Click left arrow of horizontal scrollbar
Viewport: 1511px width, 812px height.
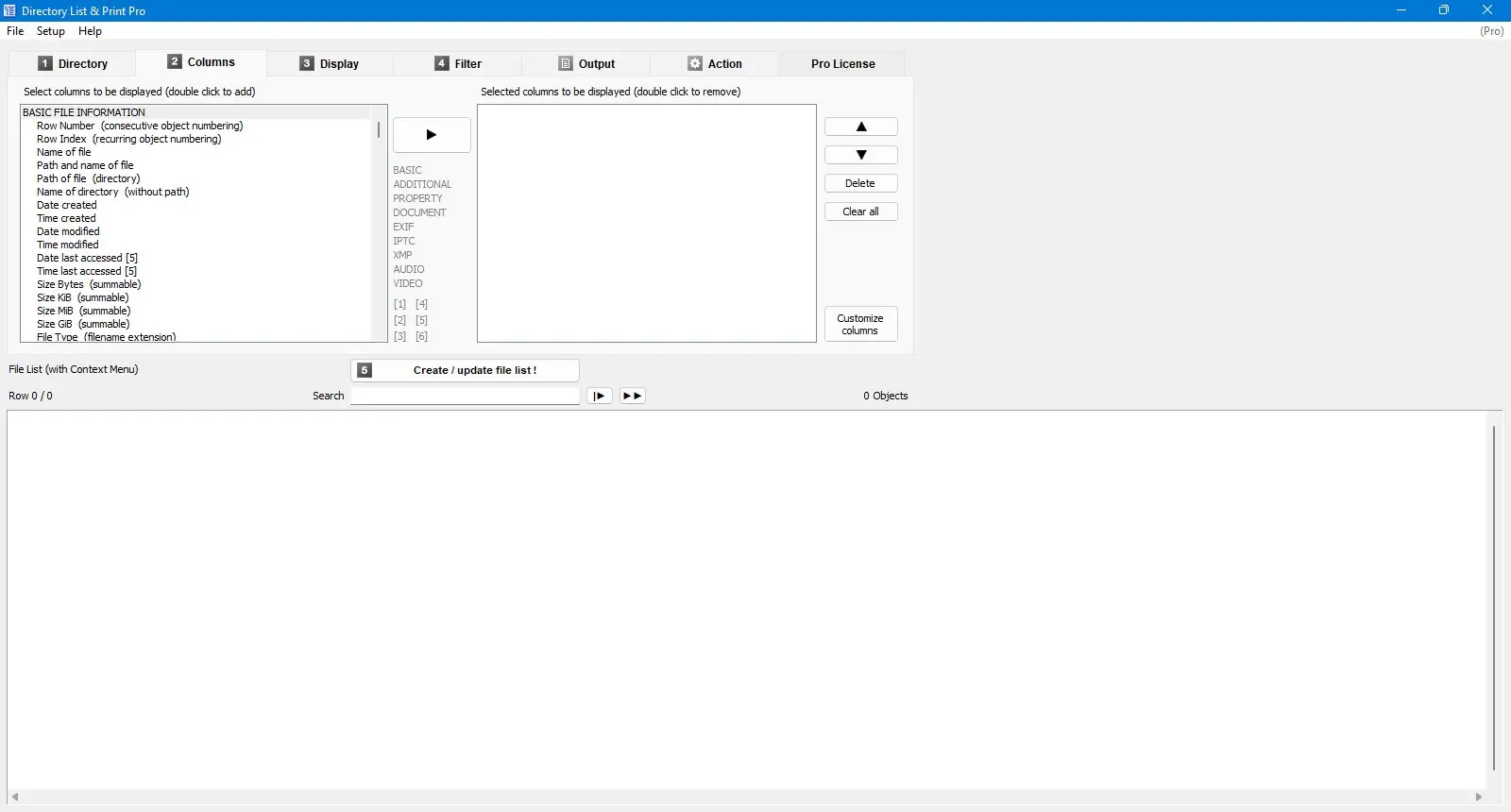point(15,797)
